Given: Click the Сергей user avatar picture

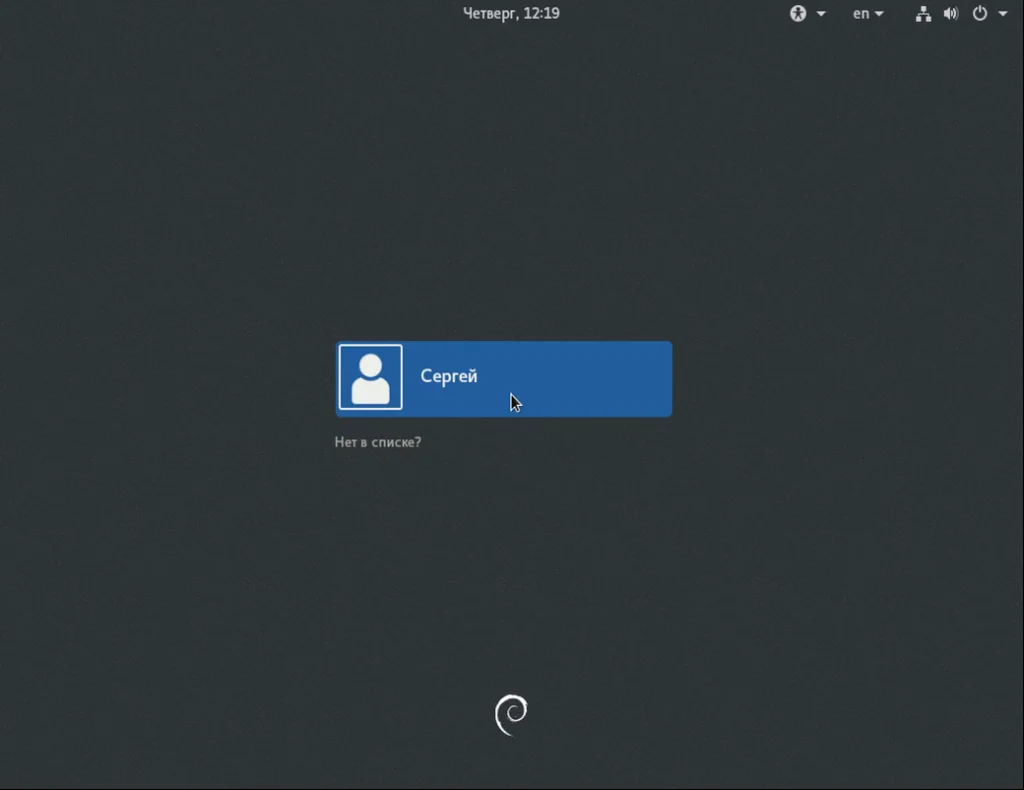Looking at the screenshot, I should click(370, 377).
